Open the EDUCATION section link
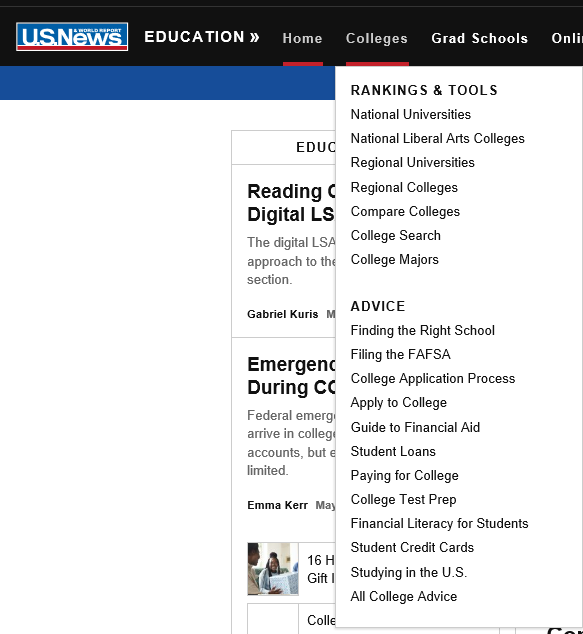 click(202, 37)
